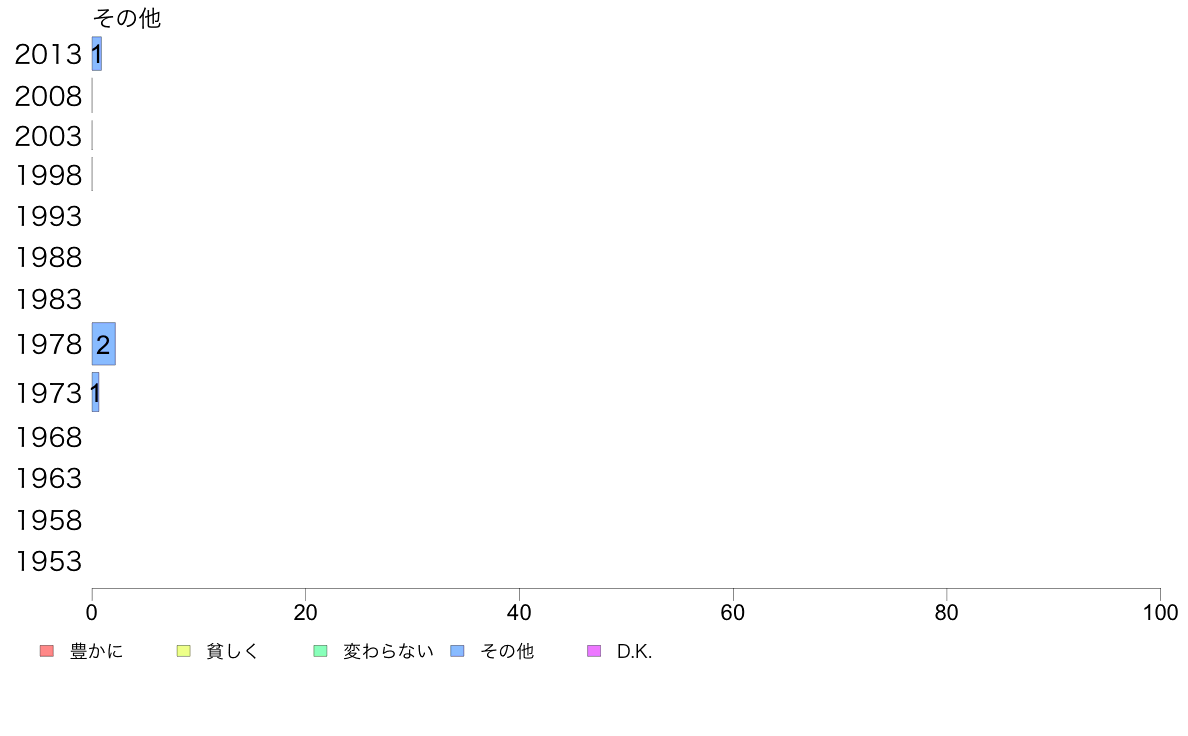The image size is (1188, 736).
Task: Click the 豊かに legend label
Action: 96,651
